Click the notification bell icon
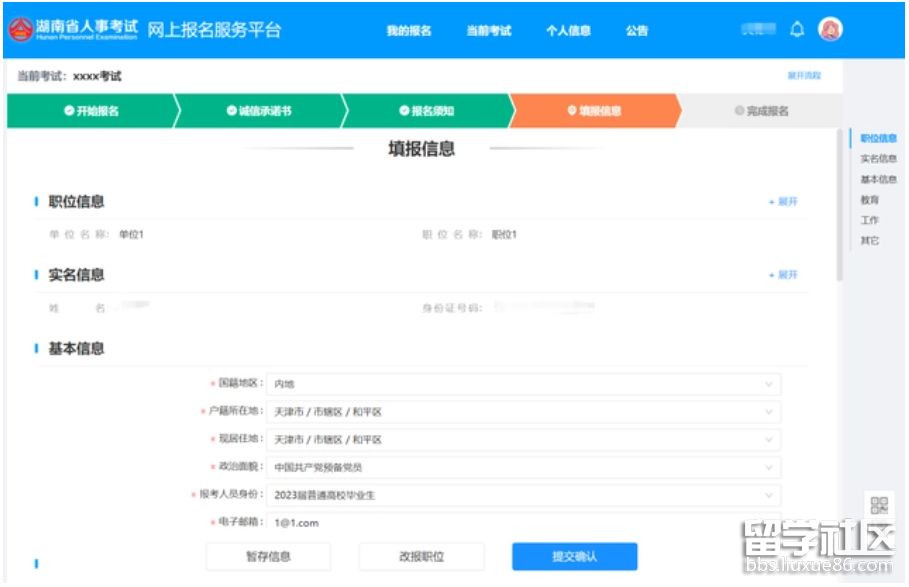The height and width of the screenshot is (587, 909). pyautogui.click(x=797, y=30)
